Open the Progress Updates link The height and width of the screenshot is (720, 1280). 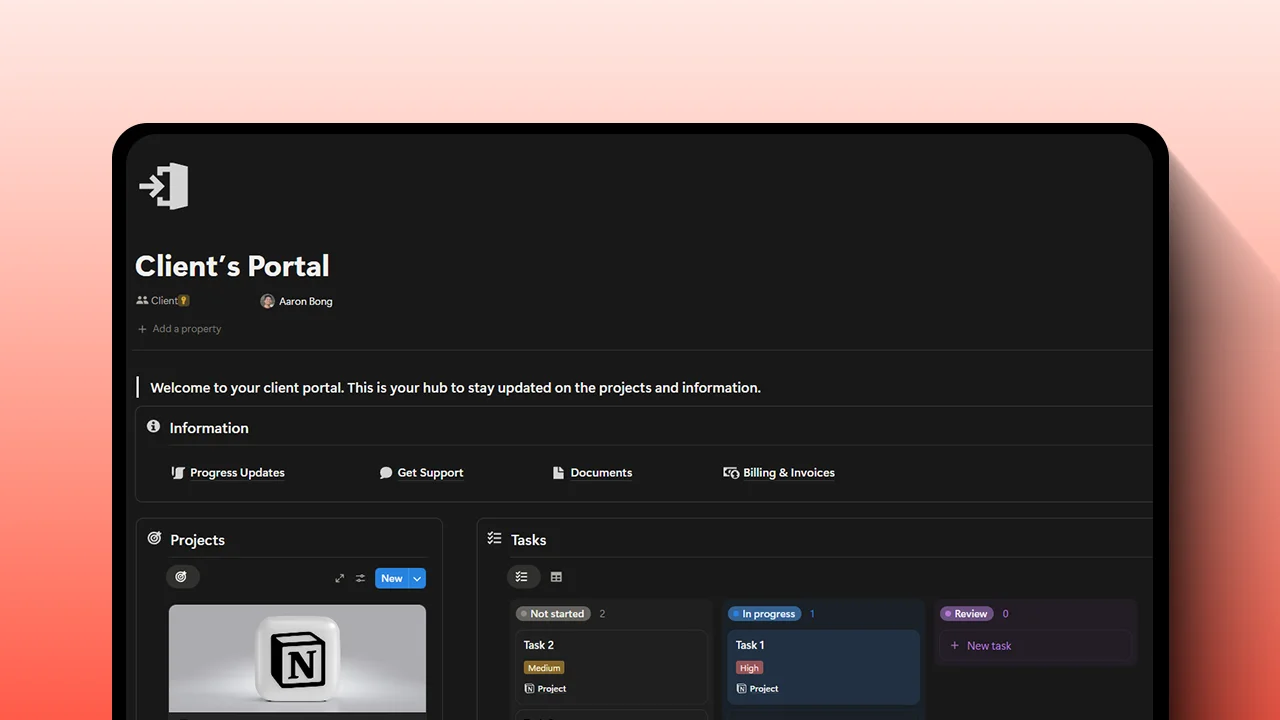(x=237, y=473)
